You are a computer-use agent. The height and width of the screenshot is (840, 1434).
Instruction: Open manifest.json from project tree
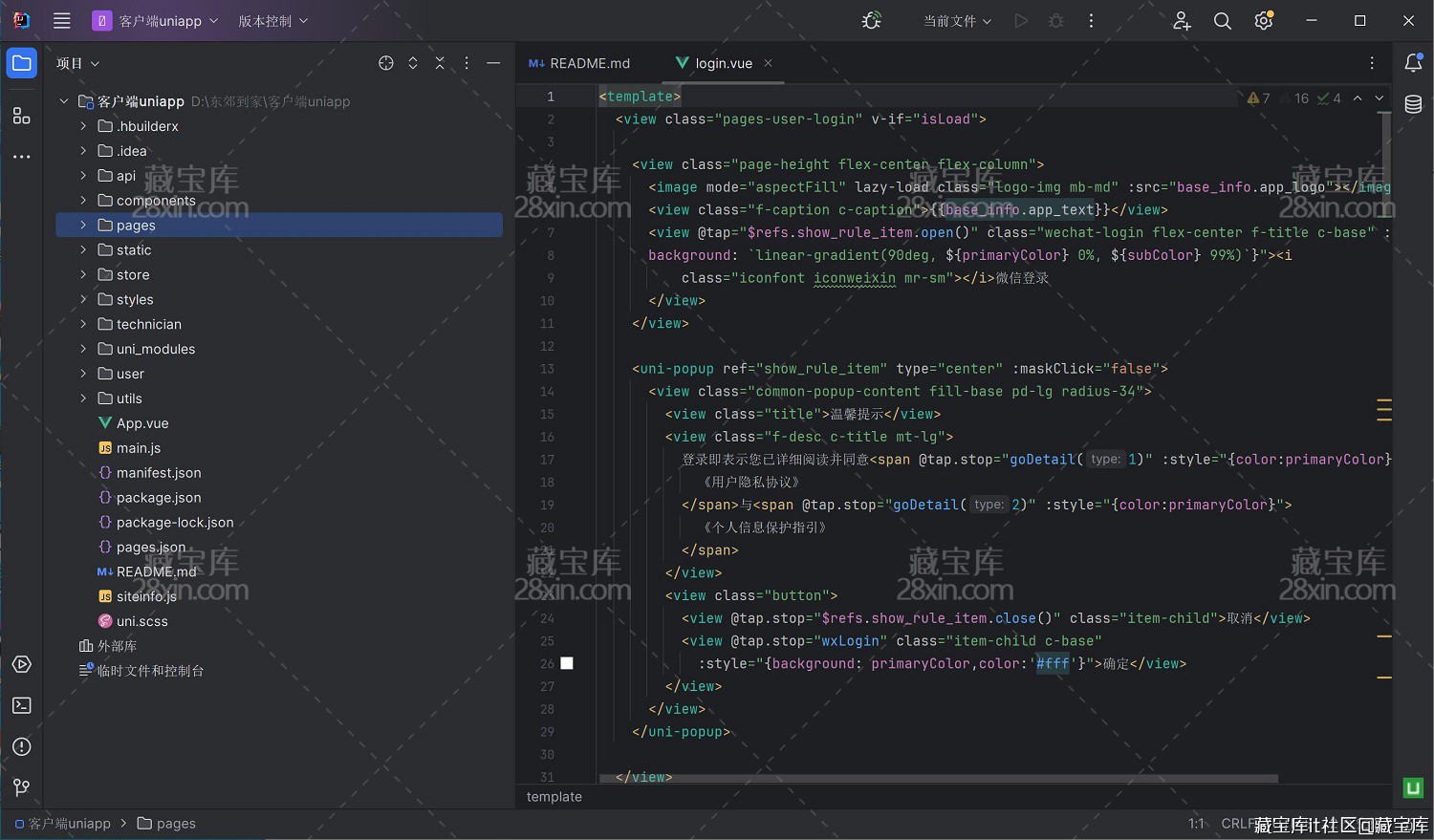(159, 473)
